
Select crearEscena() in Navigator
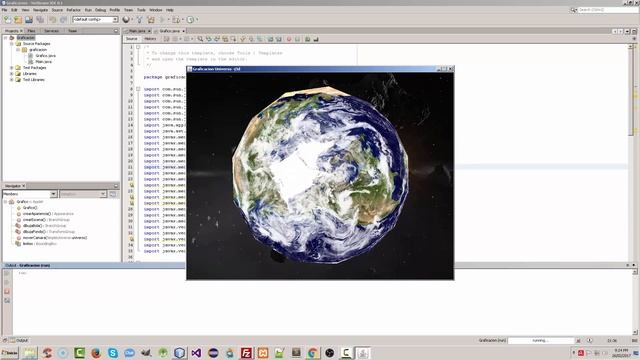34,220
